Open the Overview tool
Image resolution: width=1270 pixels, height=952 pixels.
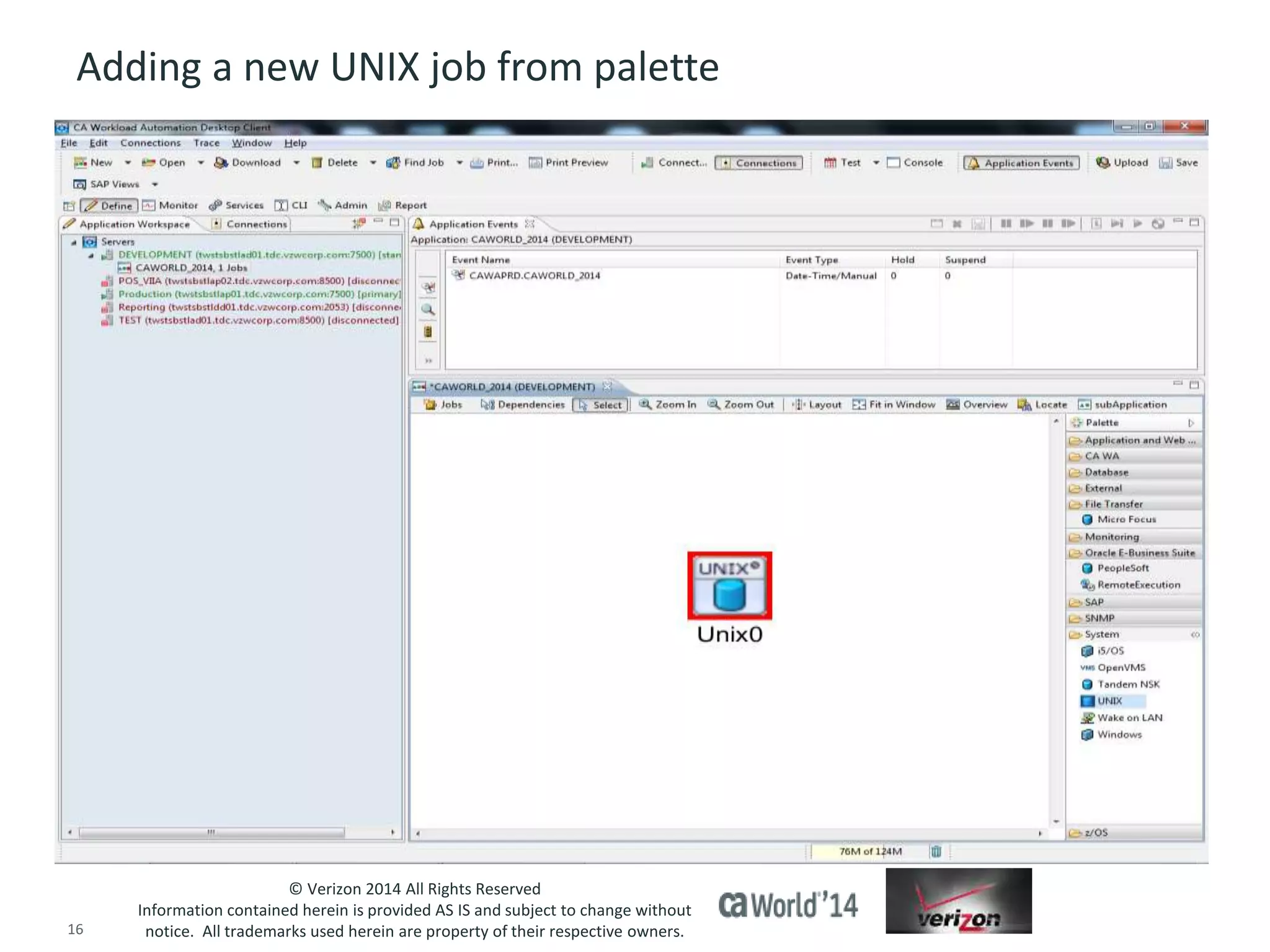[977, 404]
